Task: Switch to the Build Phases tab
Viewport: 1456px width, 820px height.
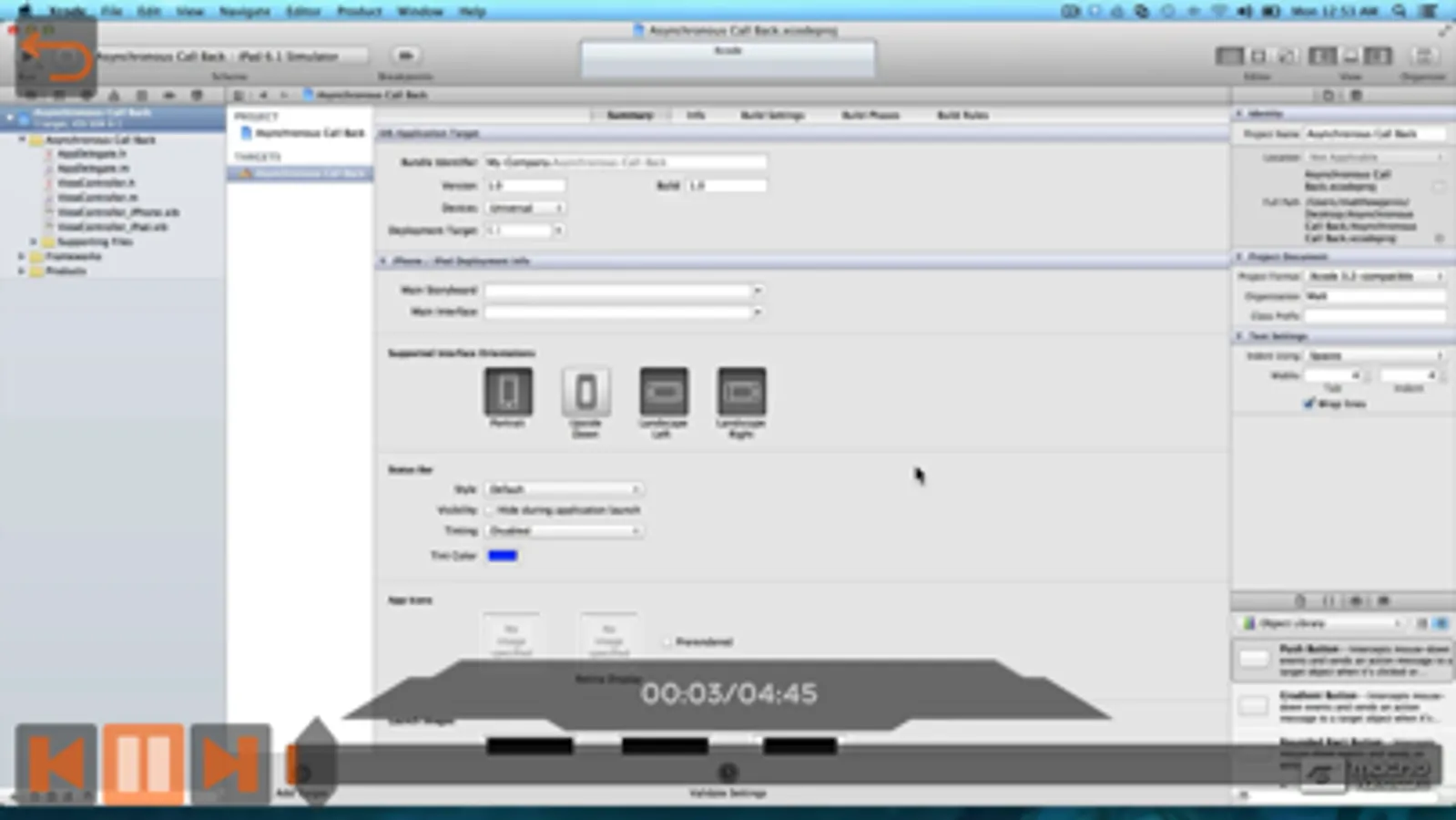Action: point(871,115)
